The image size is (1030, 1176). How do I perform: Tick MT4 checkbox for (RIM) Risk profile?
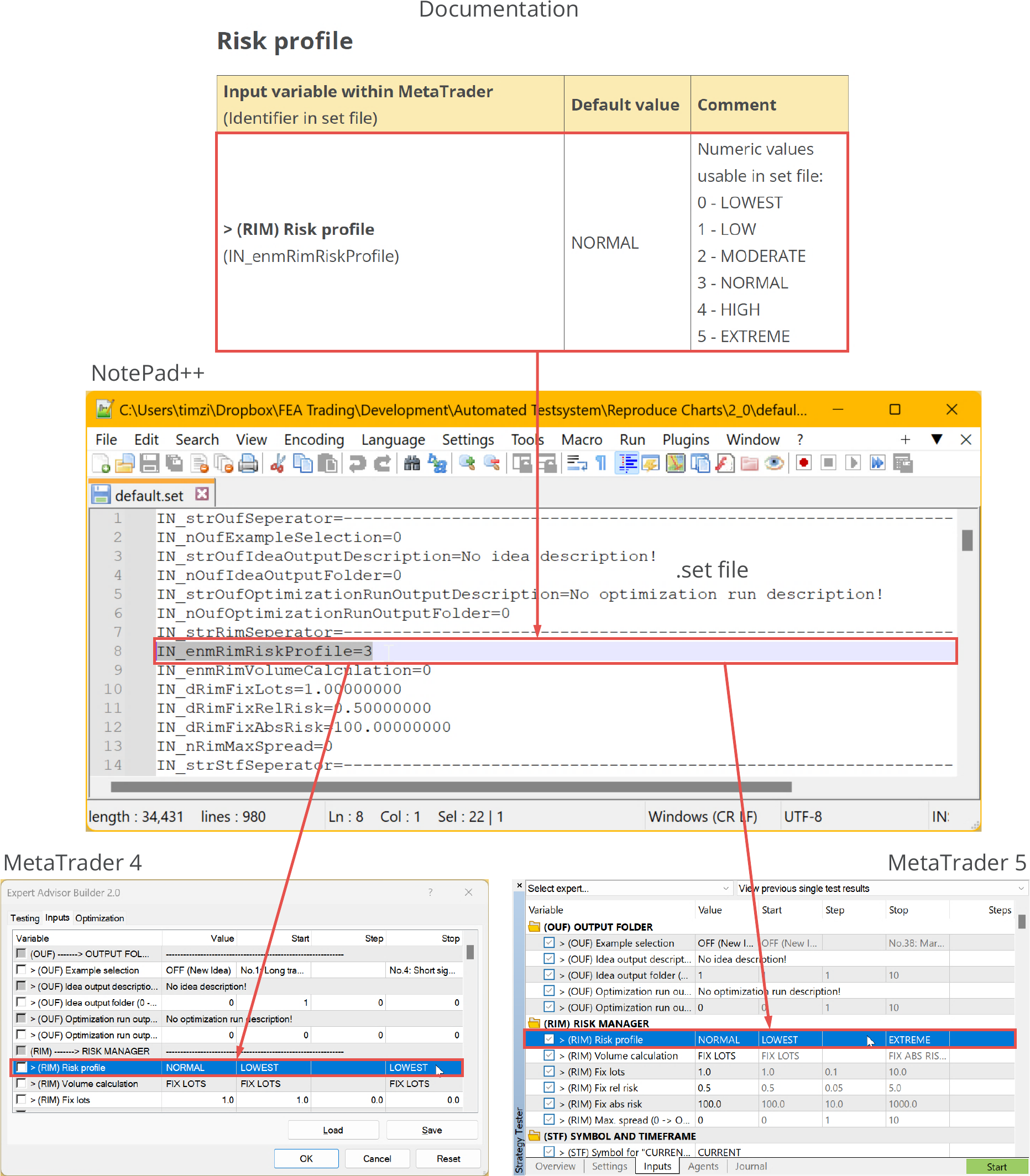pyautogui.click(x=21, y=1067)
